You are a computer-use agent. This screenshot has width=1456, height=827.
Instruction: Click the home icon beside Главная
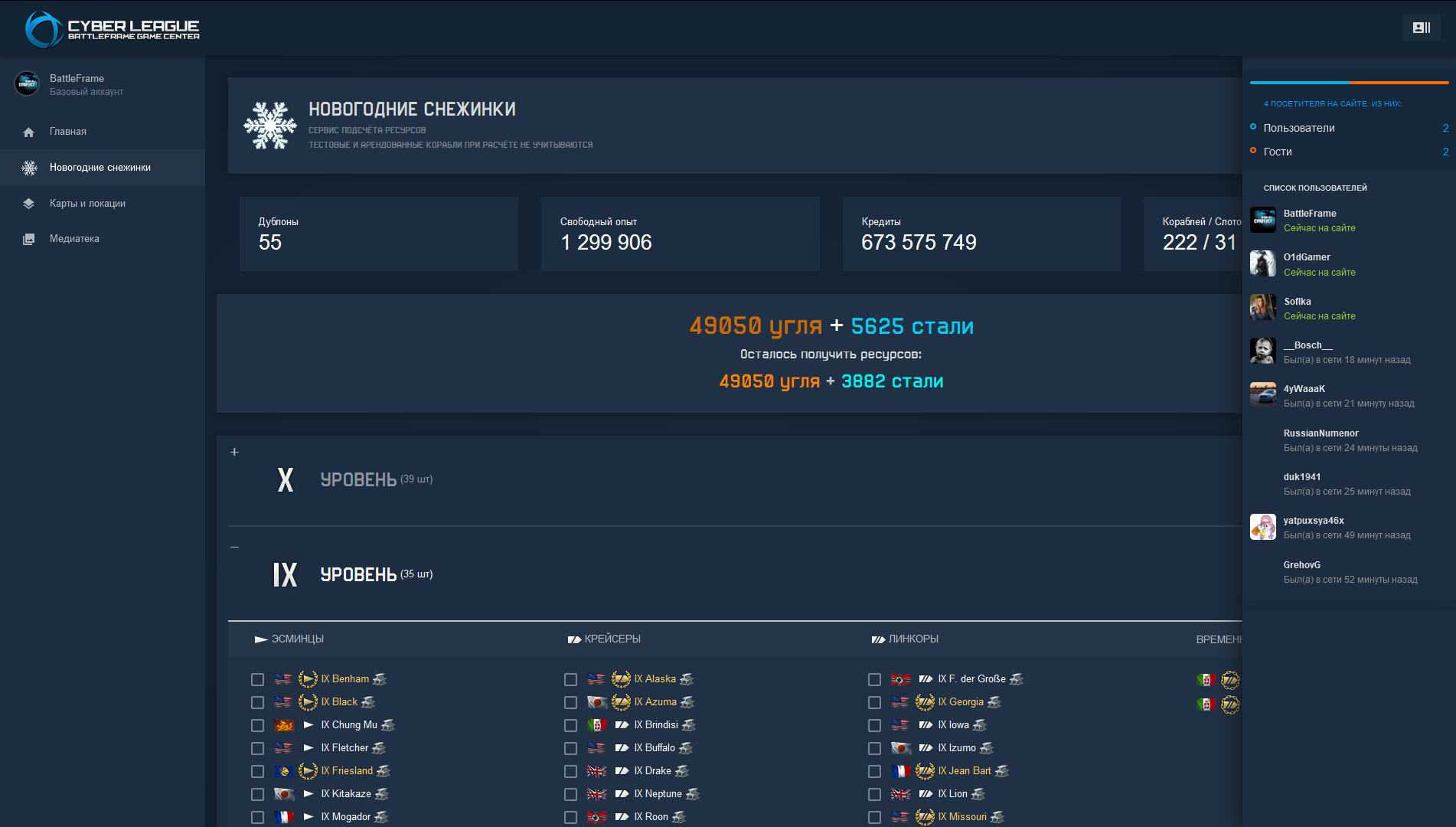click(x=29, y=132)
